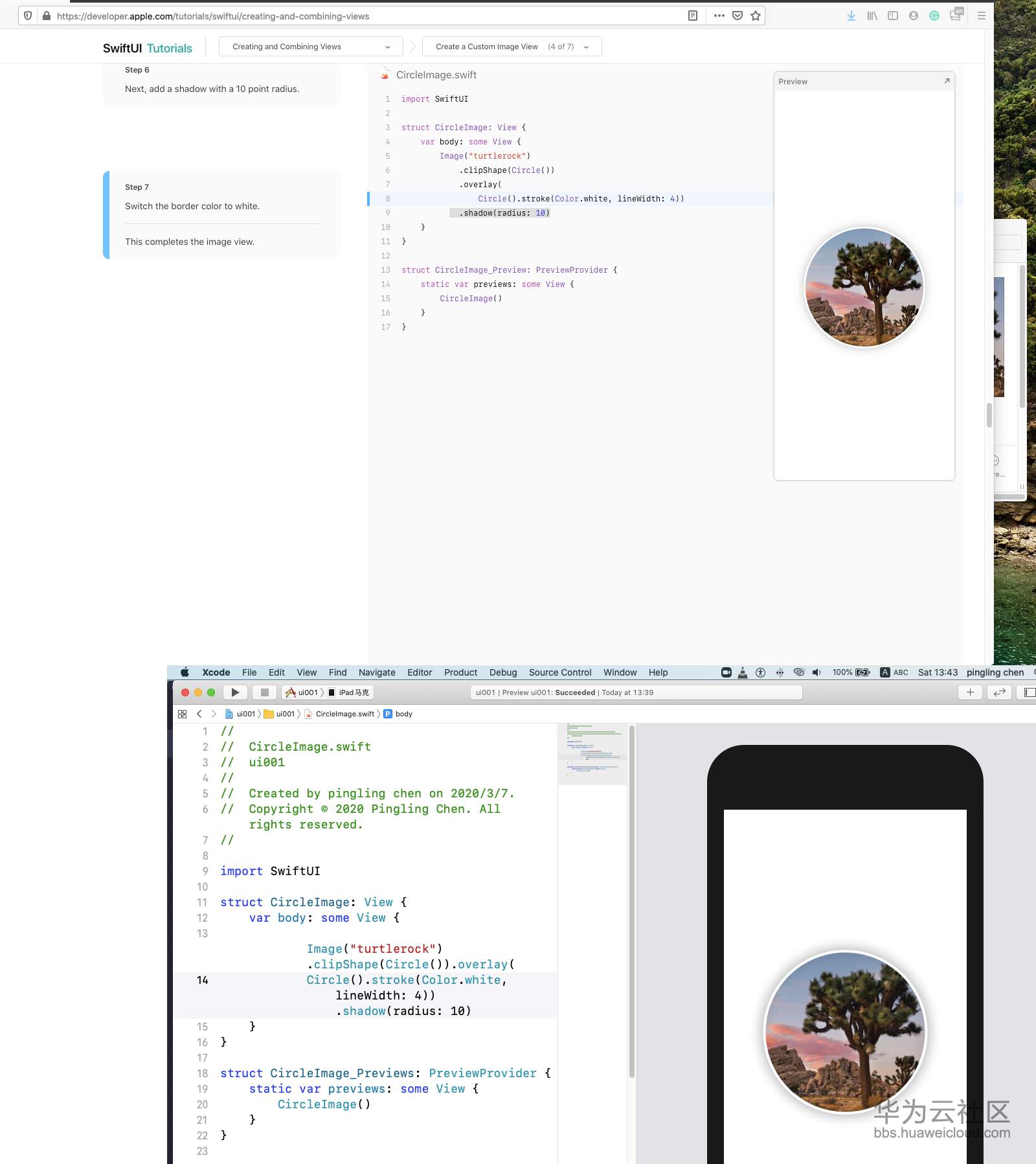
Task: Open Xcode related items grid icon
Action: (182, 714)
